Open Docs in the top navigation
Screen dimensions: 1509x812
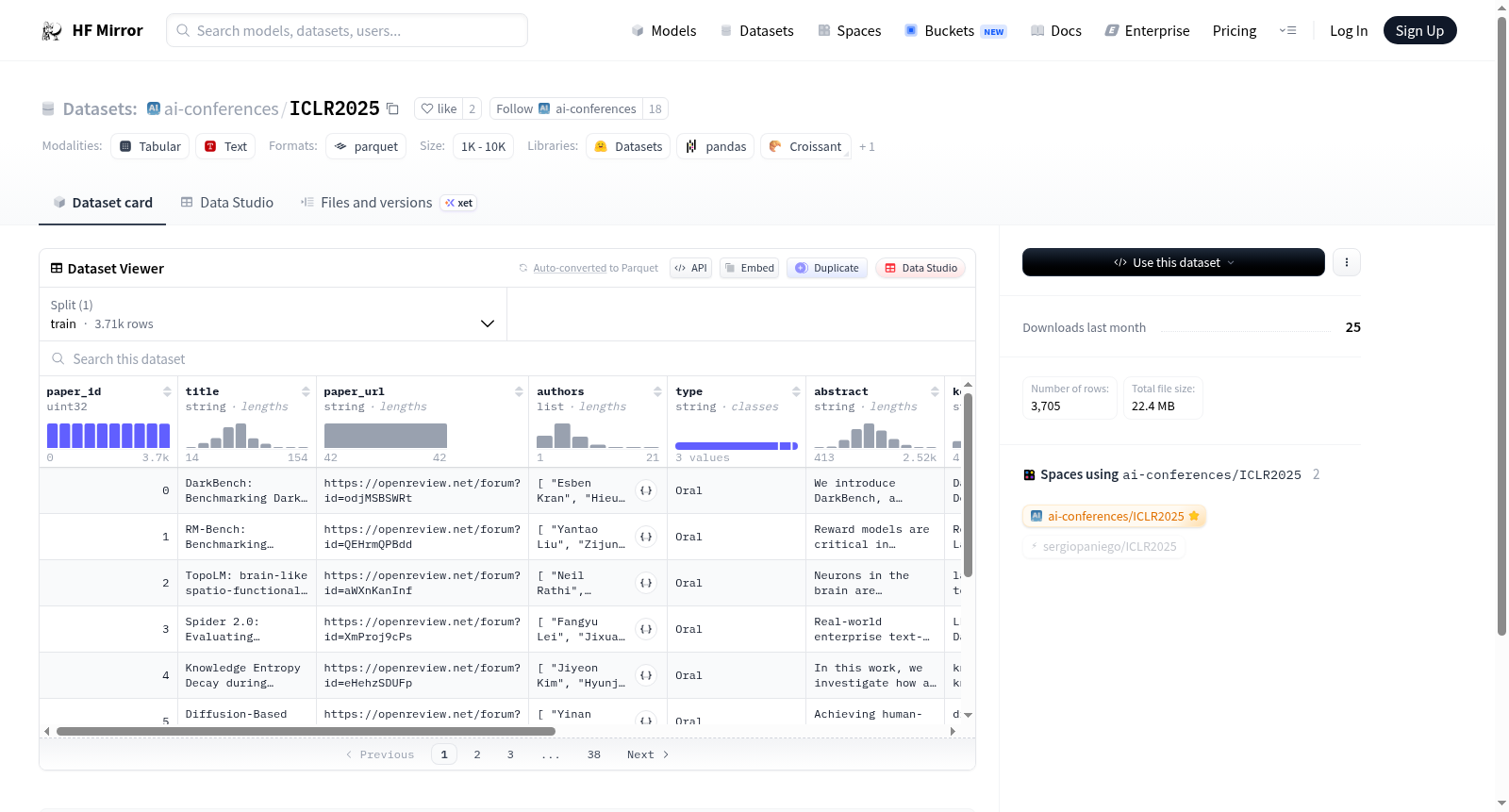click(x=1056, y=31)
